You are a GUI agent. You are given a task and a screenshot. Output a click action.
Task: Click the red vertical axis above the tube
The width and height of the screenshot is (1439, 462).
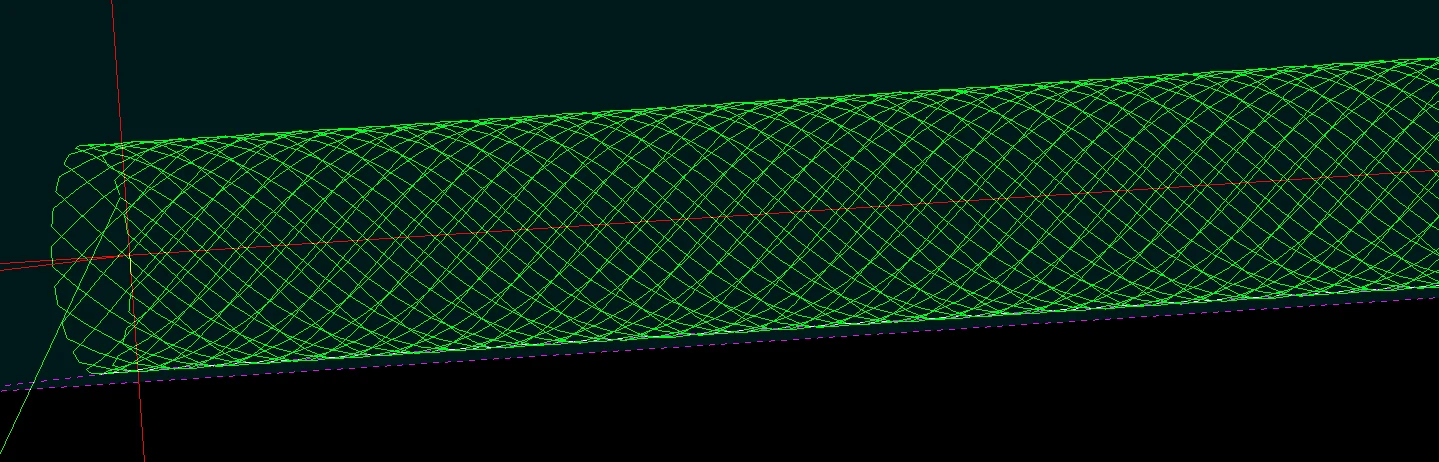[115, 70]
